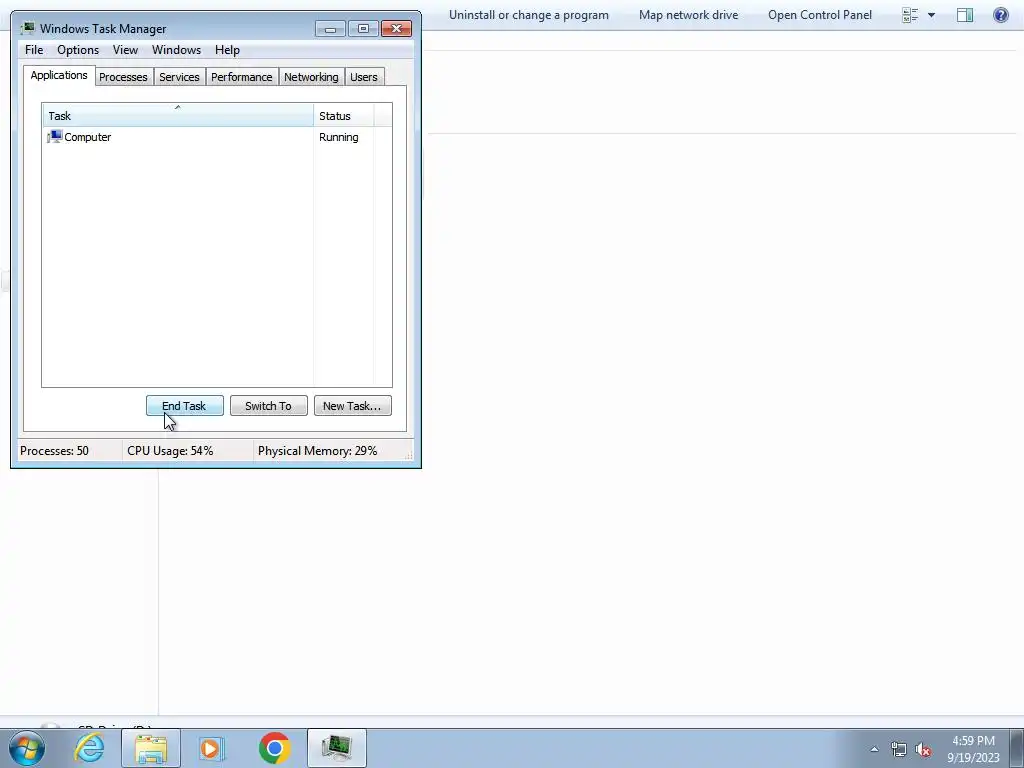Click the Physical Memory: 29% status entry
The width and height of the screenshot is (1024, 768).
pyautogui.click(x=317, y=451)
